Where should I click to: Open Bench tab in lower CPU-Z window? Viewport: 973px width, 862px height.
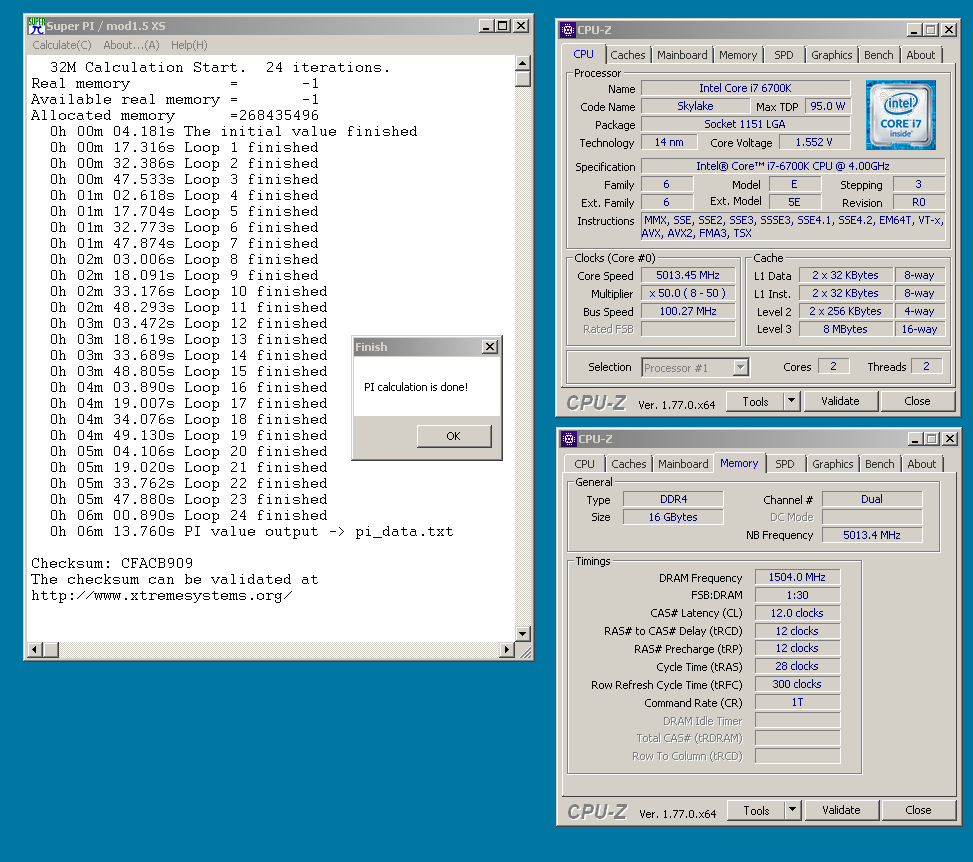tap(880, 464)
